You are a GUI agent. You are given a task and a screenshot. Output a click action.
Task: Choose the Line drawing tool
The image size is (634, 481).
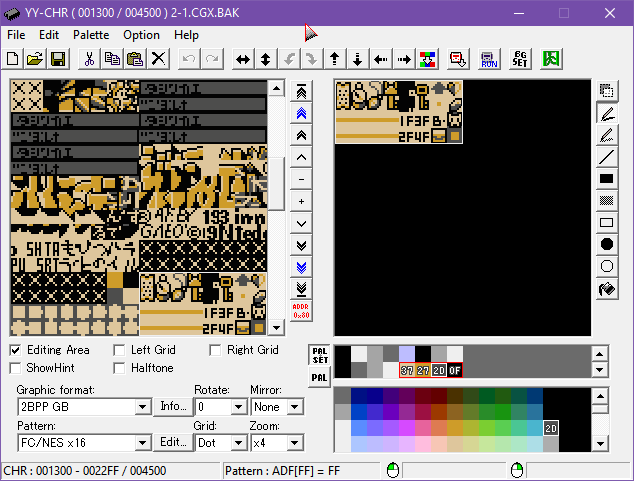[606, 157]
